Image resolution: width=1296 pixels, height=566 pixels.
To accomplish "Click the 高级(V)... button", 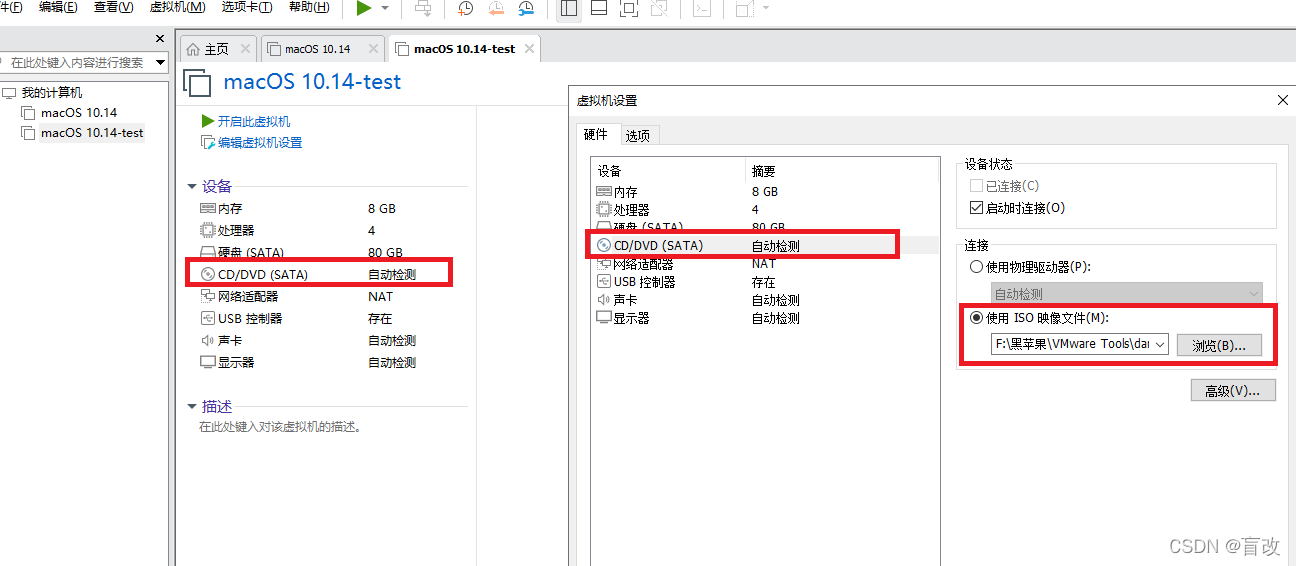I will 1233,390.
